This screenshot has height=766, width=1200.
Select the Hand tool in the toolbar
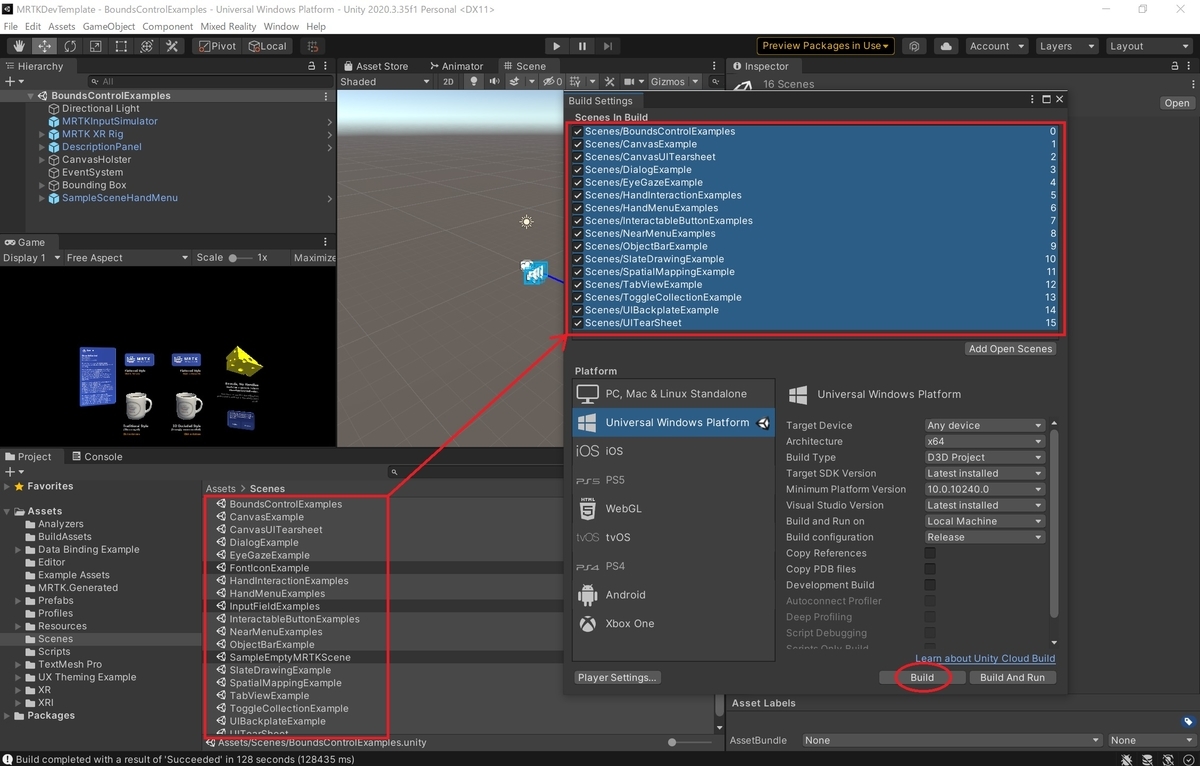pyautogui.click(x=19, y=46)
